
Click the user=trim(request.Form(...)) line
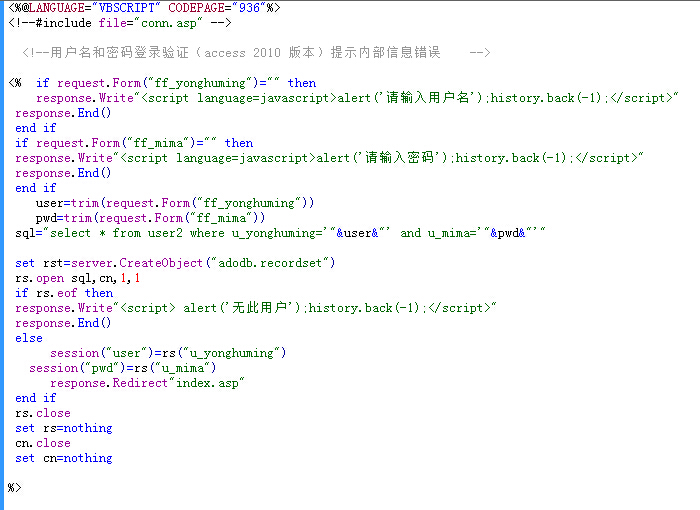click(175, 203)
